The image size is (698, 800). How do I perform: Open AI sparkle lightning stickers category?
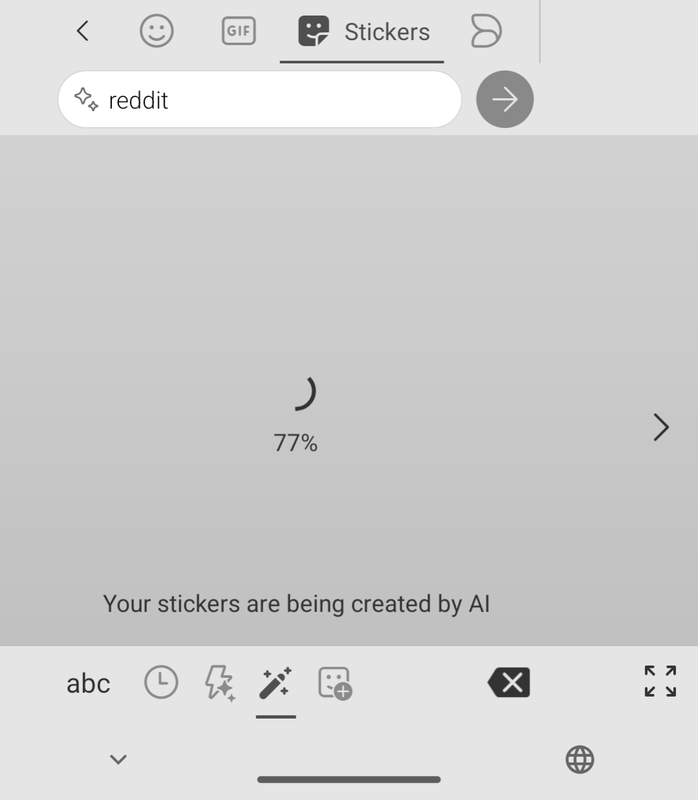(220, 683)
